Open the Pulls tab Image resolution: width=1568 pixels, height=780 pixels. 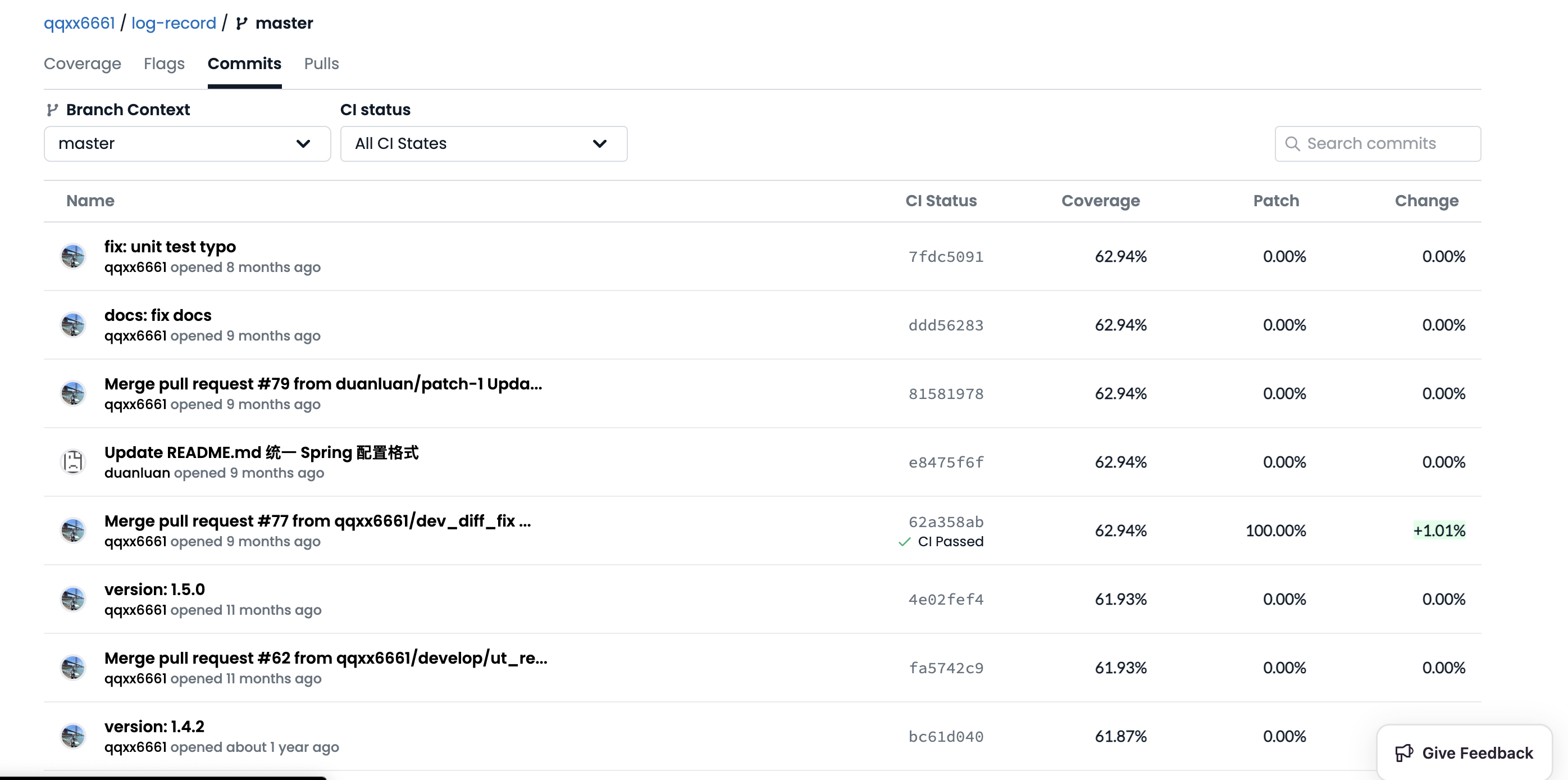(x=321, y=64)
